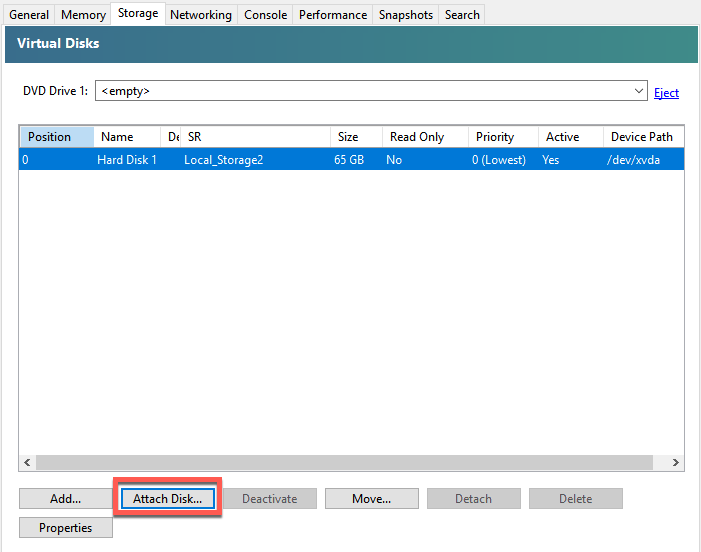Click the Delete button

575,498
